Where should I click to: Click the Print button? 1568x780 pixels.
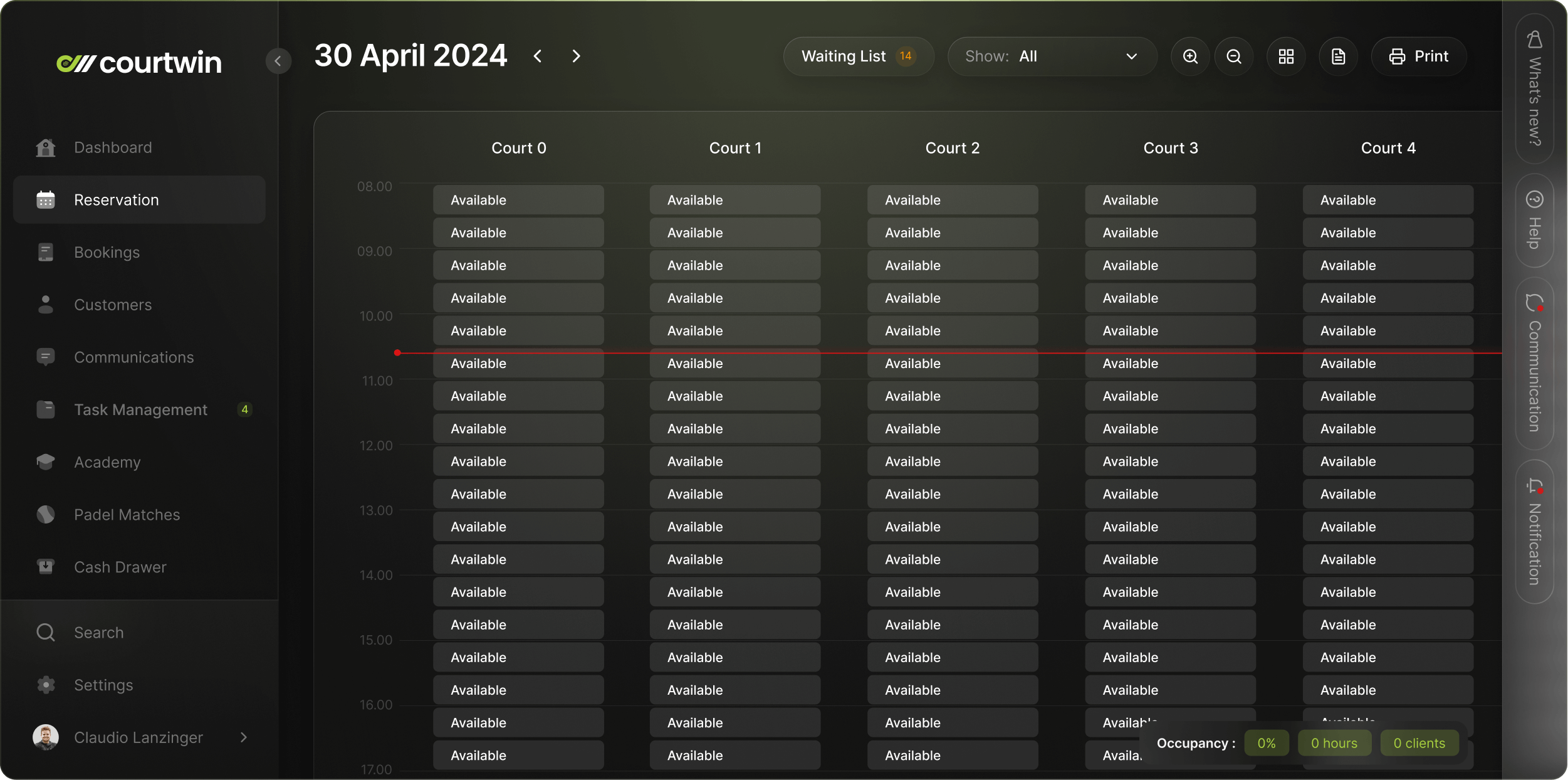[1419, 56]
